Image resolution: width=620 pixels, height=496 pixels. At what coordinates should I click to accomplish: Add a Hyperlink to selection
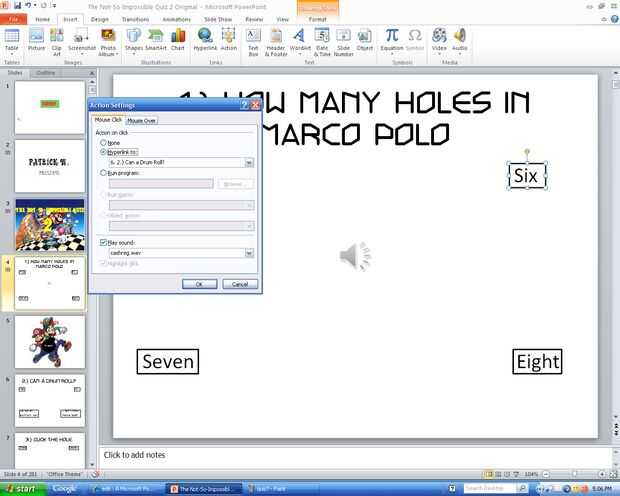click(205, 40)
